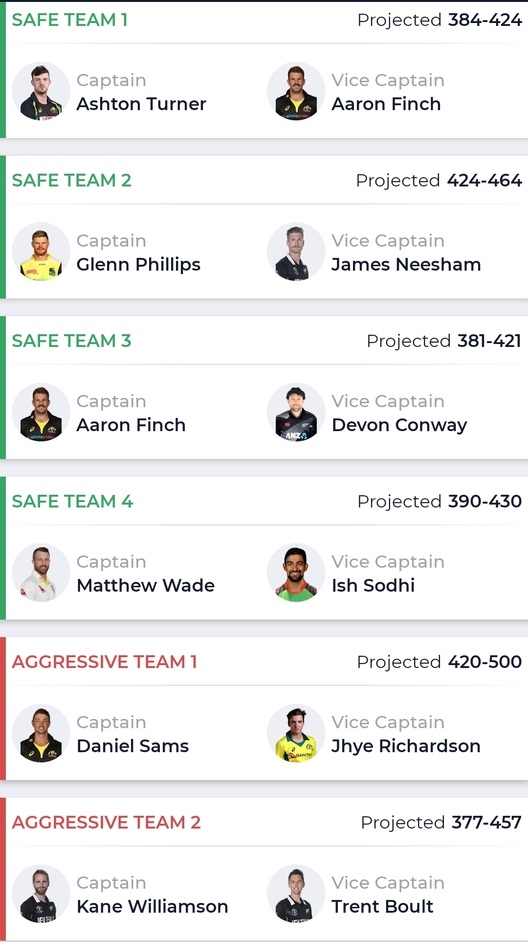Open the SAFE TEAM 2 card title

tap(72, 180)
